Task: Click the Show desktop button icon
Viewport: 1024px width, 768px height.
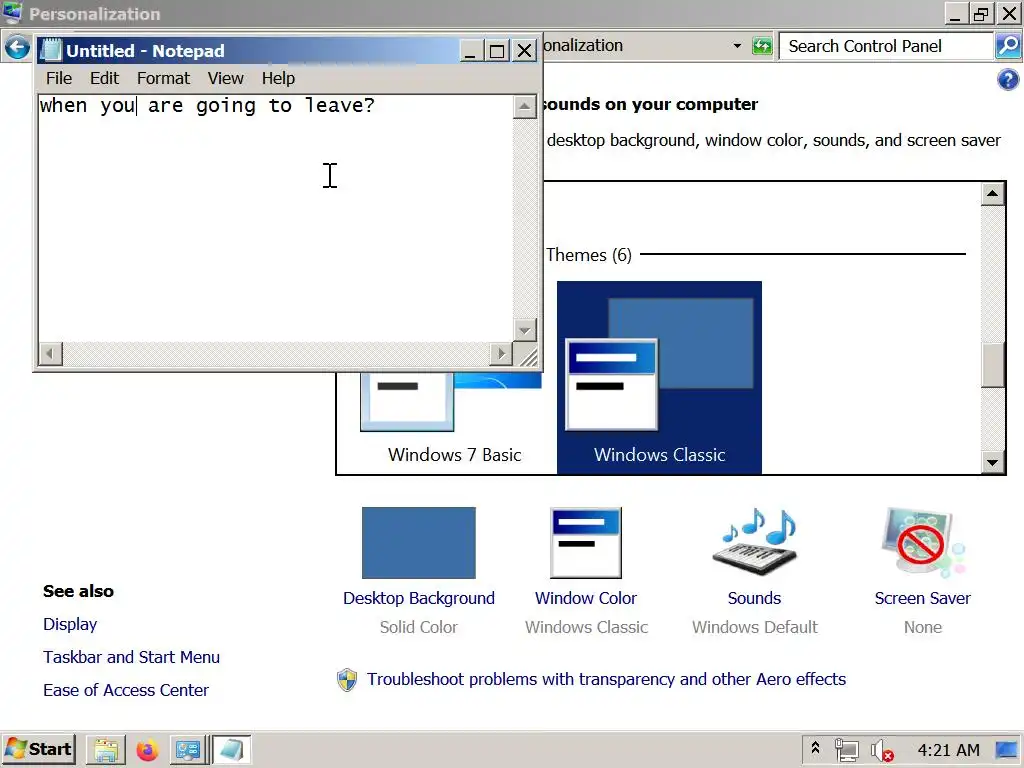Action: click(x=1007, y=750)
